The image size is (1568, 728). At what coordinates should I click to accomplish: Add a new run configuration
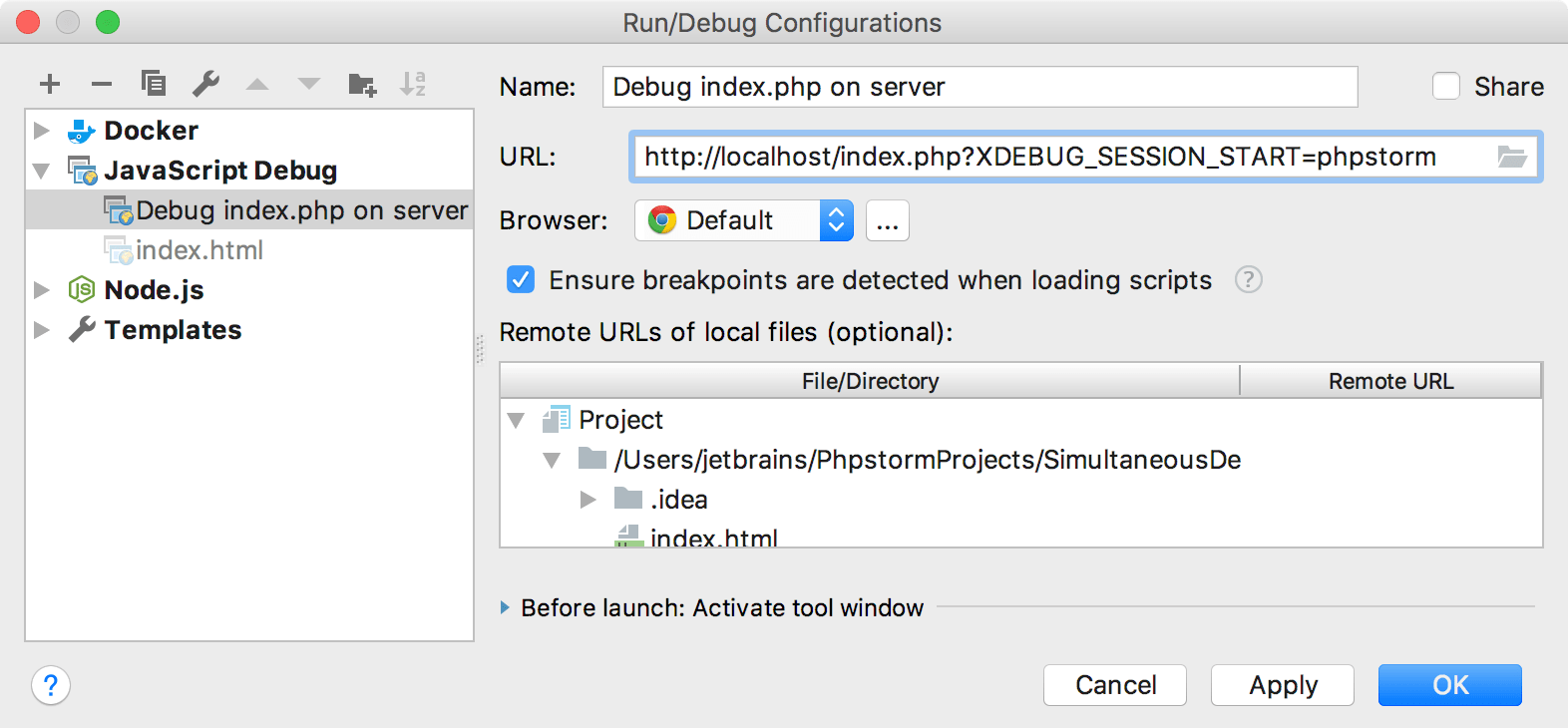click(49, 84)
